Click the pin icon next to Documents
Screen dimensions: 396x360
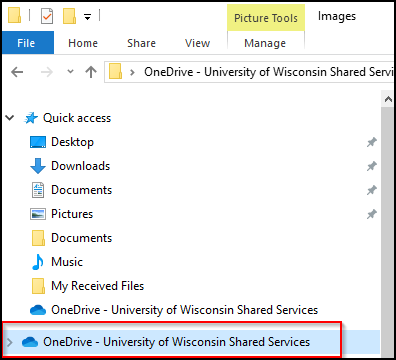(372, 190)
